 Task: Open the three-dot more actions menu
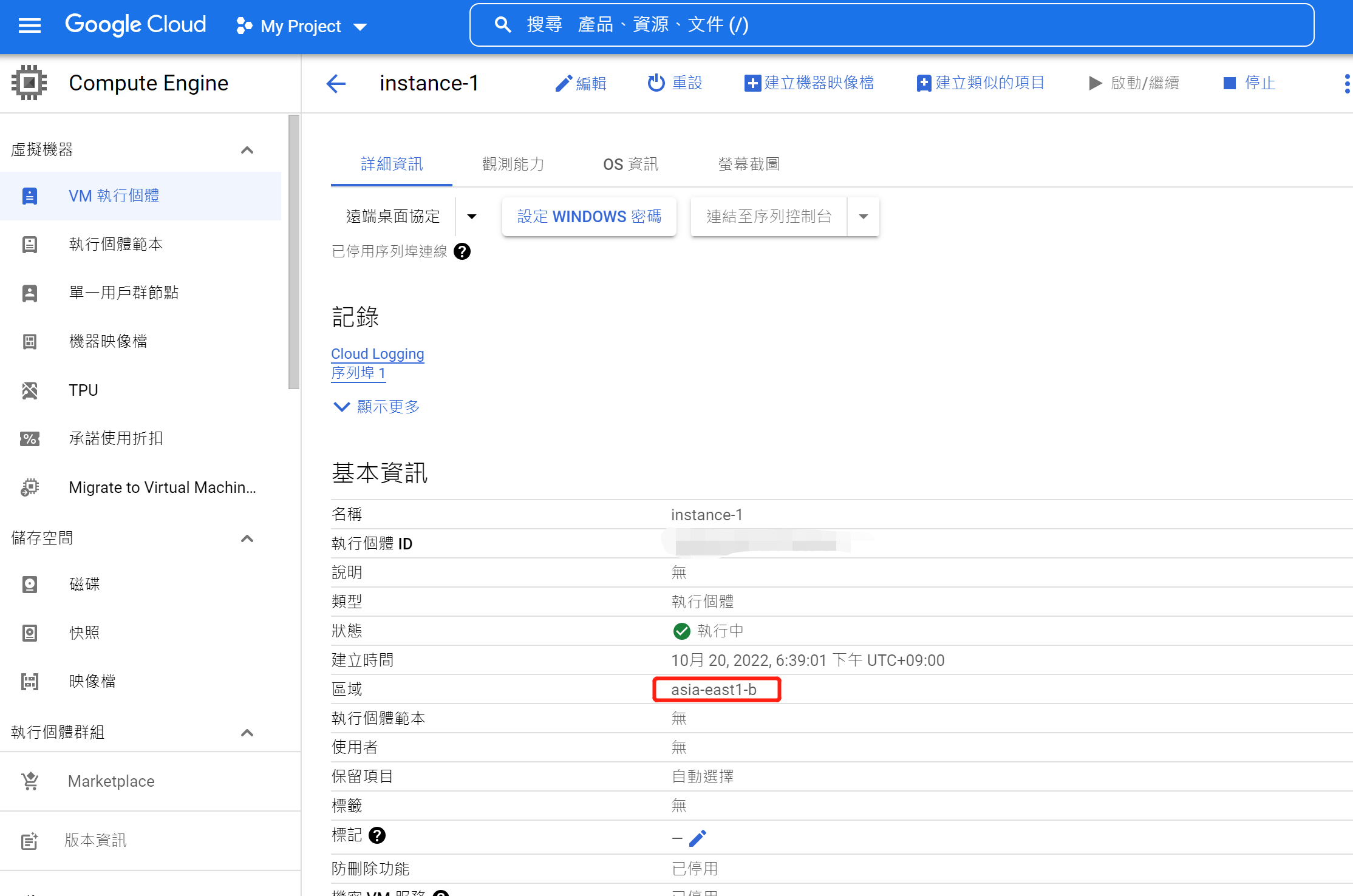pyautogui.click(x=1347, y=83)
